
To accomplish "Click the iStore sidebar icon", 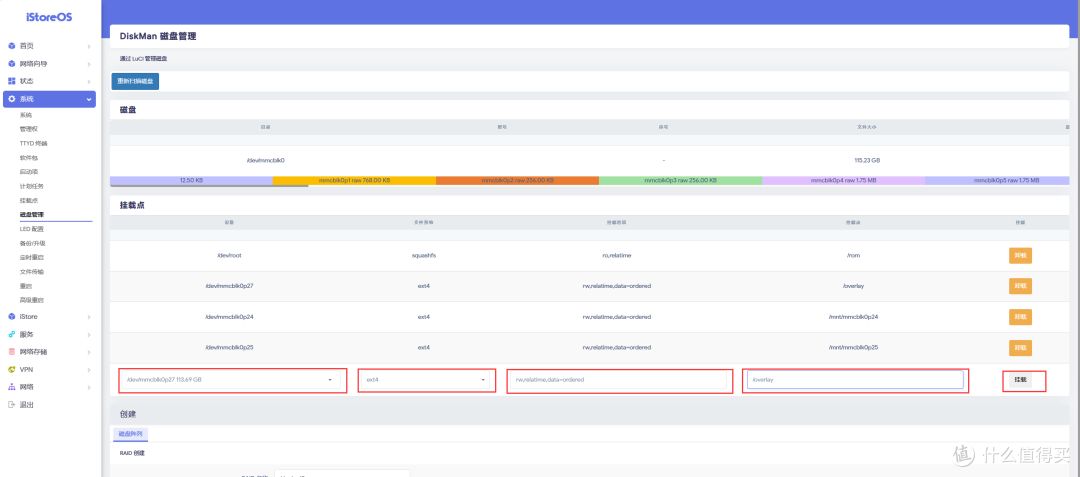I will tap(12, 317).
